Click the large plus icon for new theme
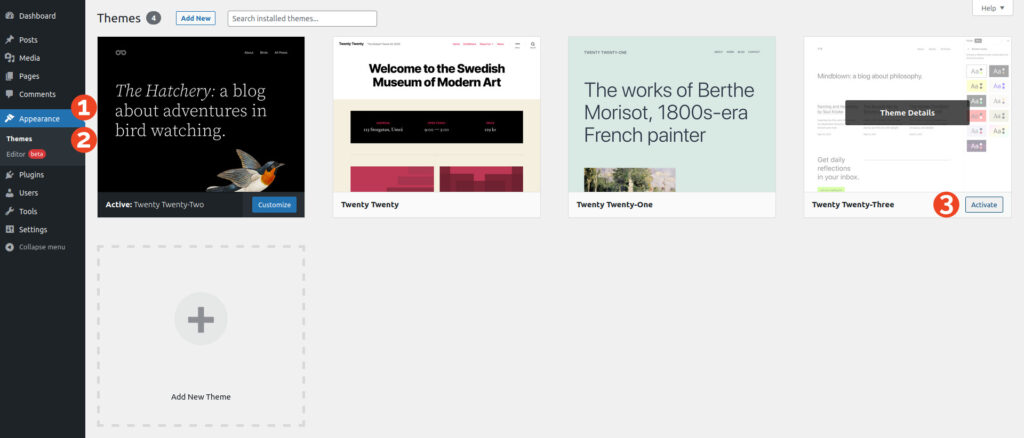Image resolution: width=1024 pixels, height=438 pixels. pyautogui.click(x=200, y=319)
